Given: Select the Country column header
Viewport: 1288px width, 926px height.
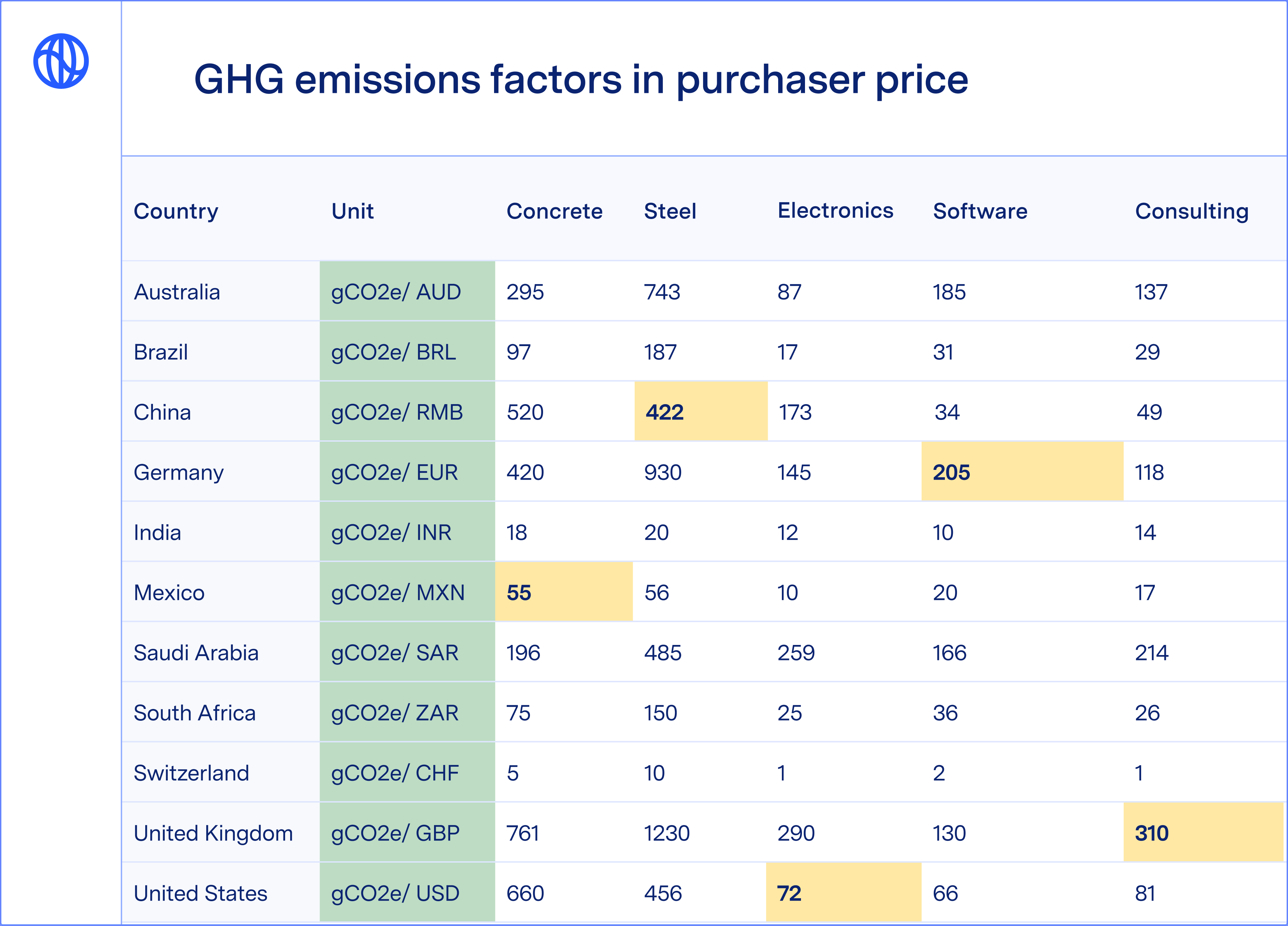Looking at the screenshot, I should point(176,211).
